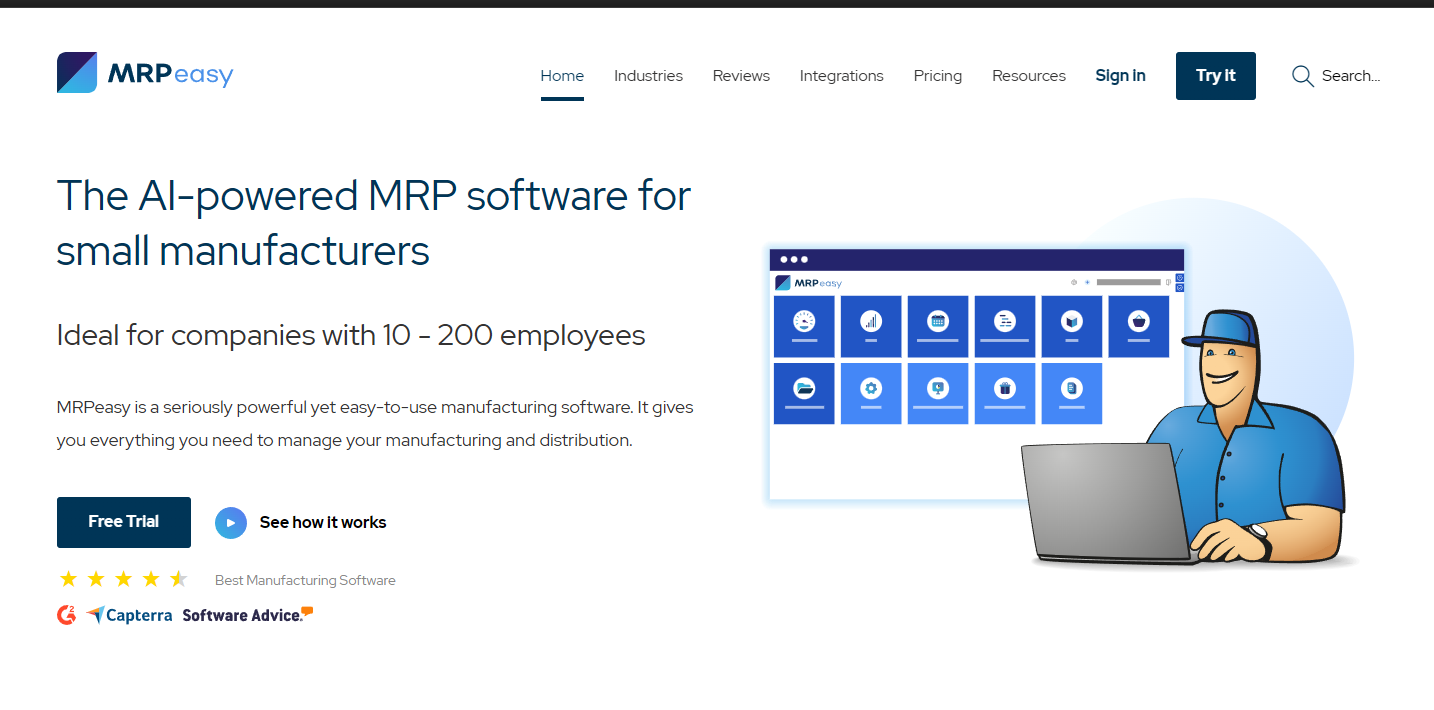
Task: Go to the Reviews page
Action: pos(741,76)
